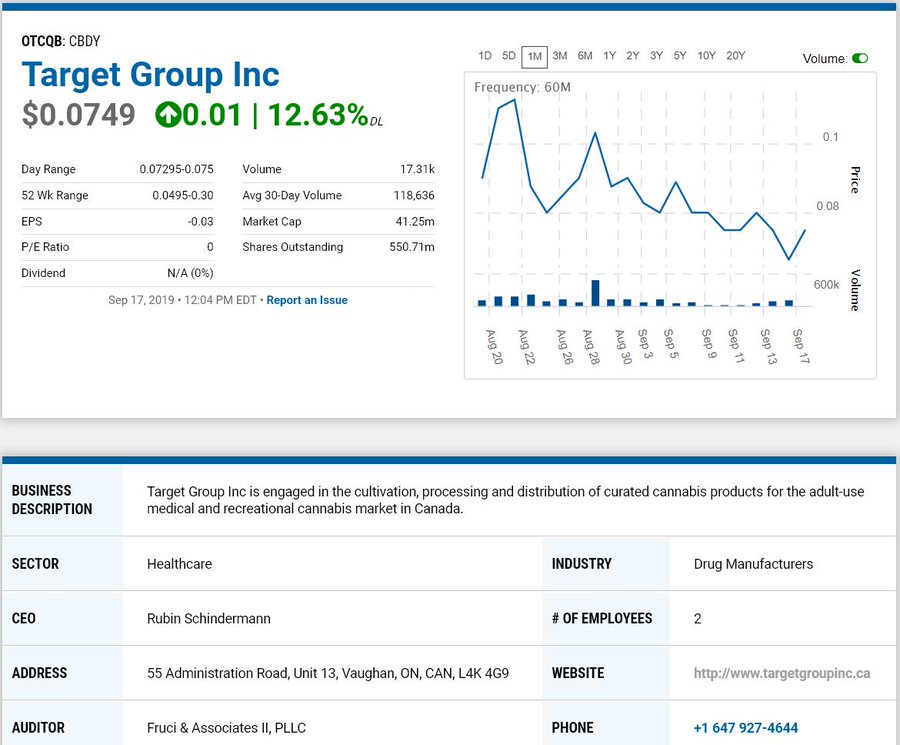
Task: Click the Day Range value 0.07295-0.075
Action: click(x=176, y=169)
